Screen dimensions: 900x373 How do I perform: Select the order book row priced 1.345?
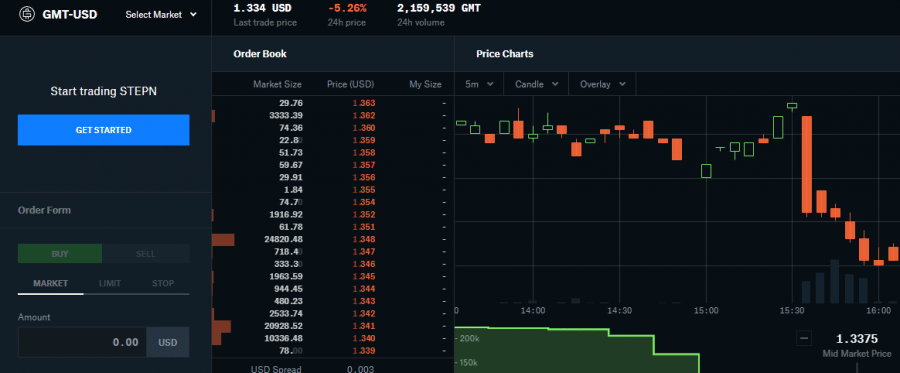pos(333,277)
